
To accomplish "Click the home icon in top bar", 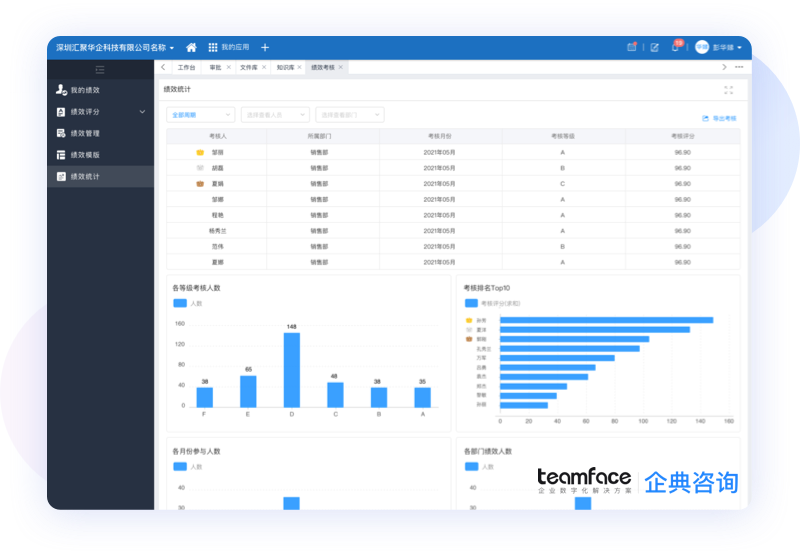I will point(191,47).
